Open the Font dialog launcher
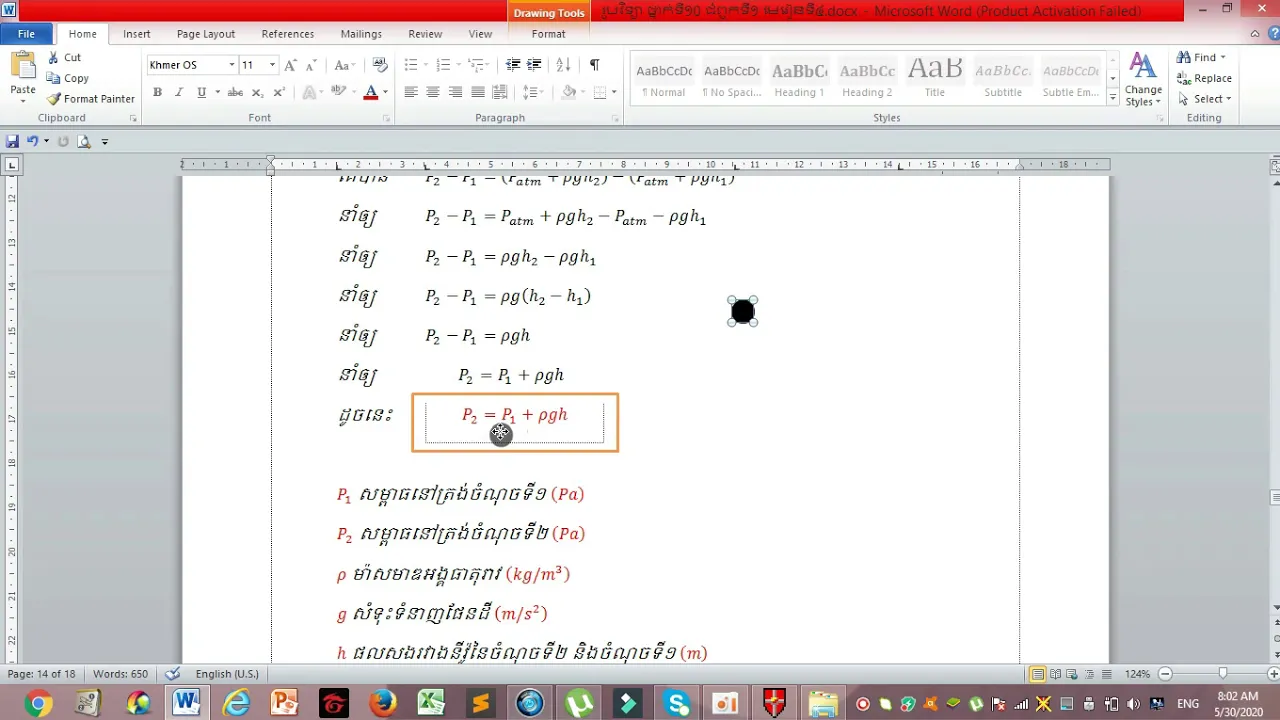 [x=386, y=118]
